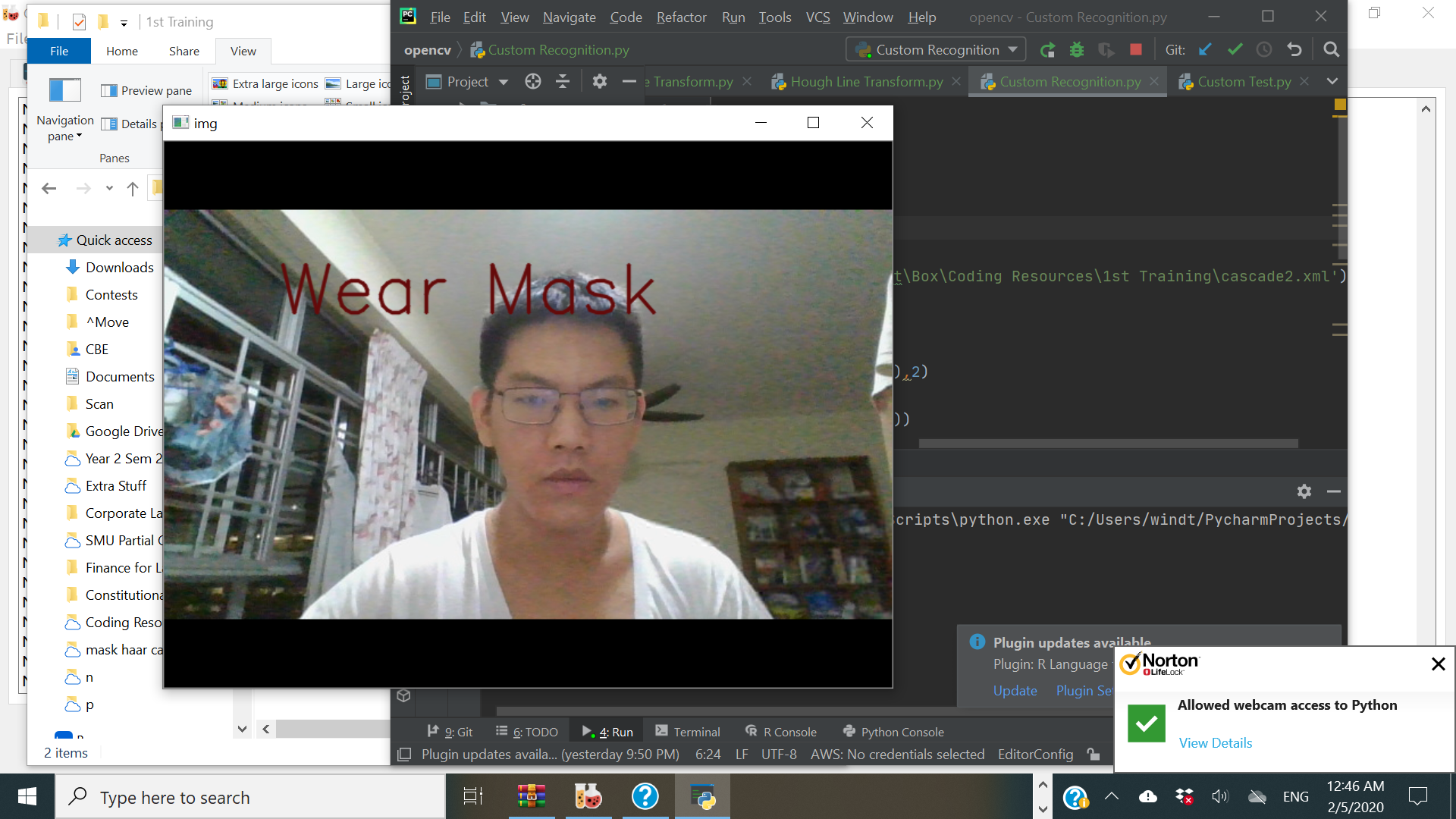Click Git commit checkmark icon
Image resolution: width=1456 pixels, height=819 pixels.
1235,50
